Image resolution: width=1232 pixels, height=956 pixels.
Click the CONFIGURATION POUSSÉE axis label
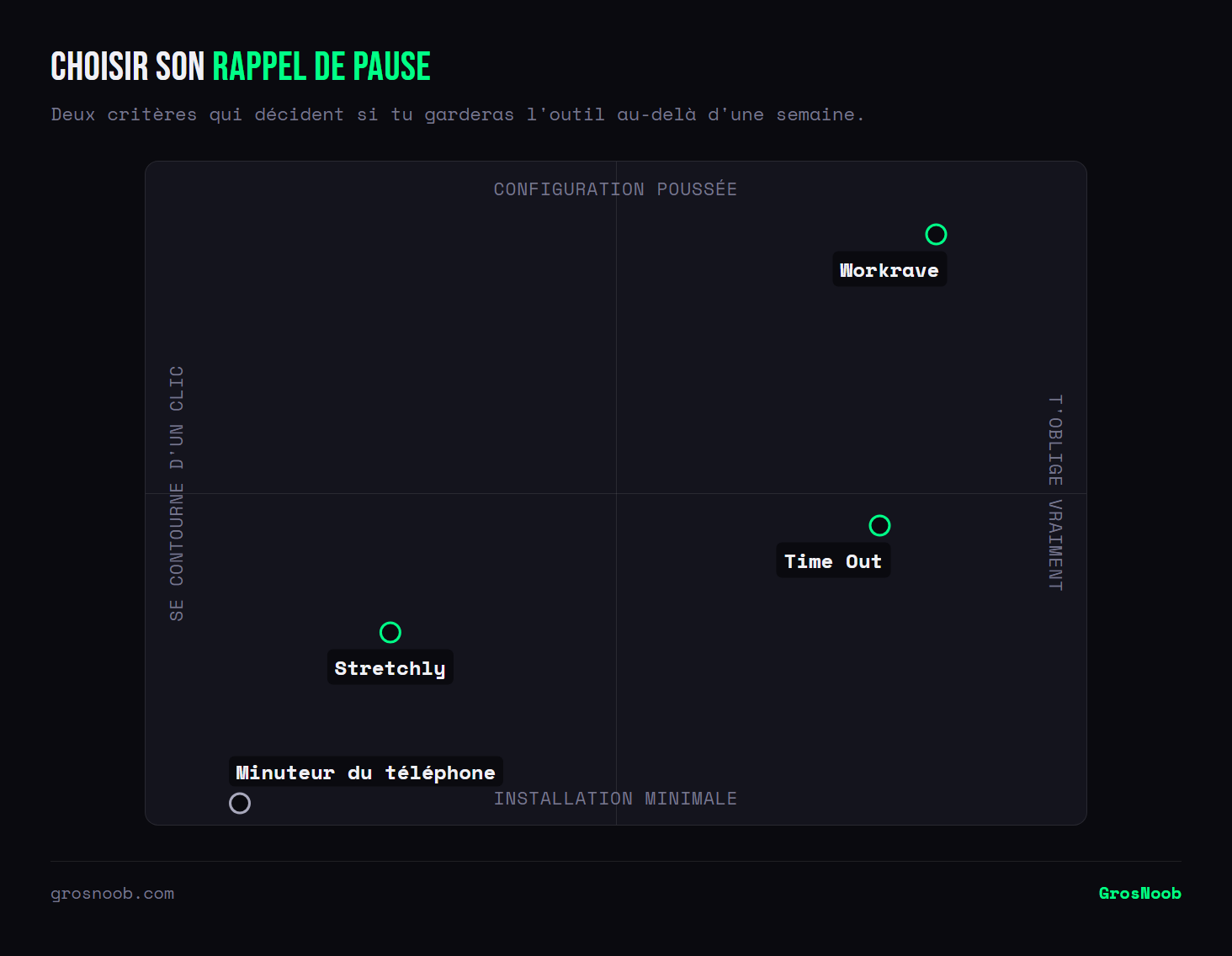(615, 189)
